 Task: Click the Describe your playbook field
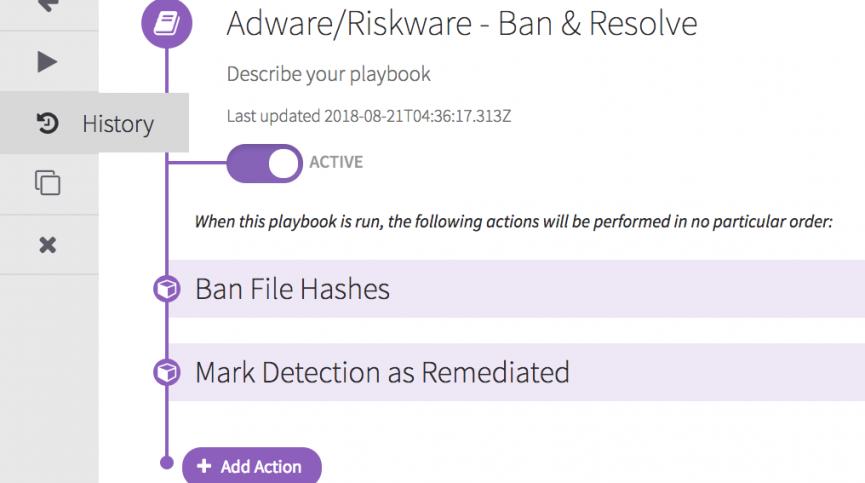(x=329, y=75)
